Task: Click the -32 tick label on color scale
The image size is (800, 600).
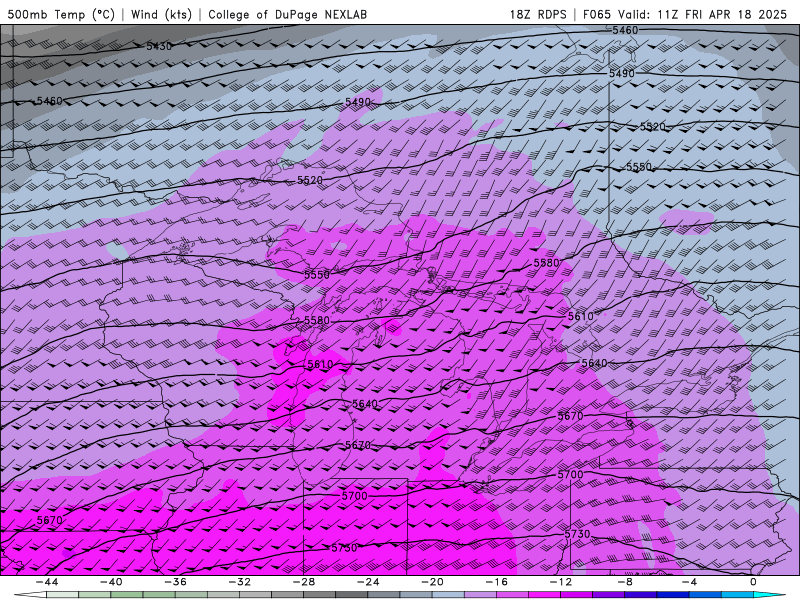Action: tap(239, 582)
